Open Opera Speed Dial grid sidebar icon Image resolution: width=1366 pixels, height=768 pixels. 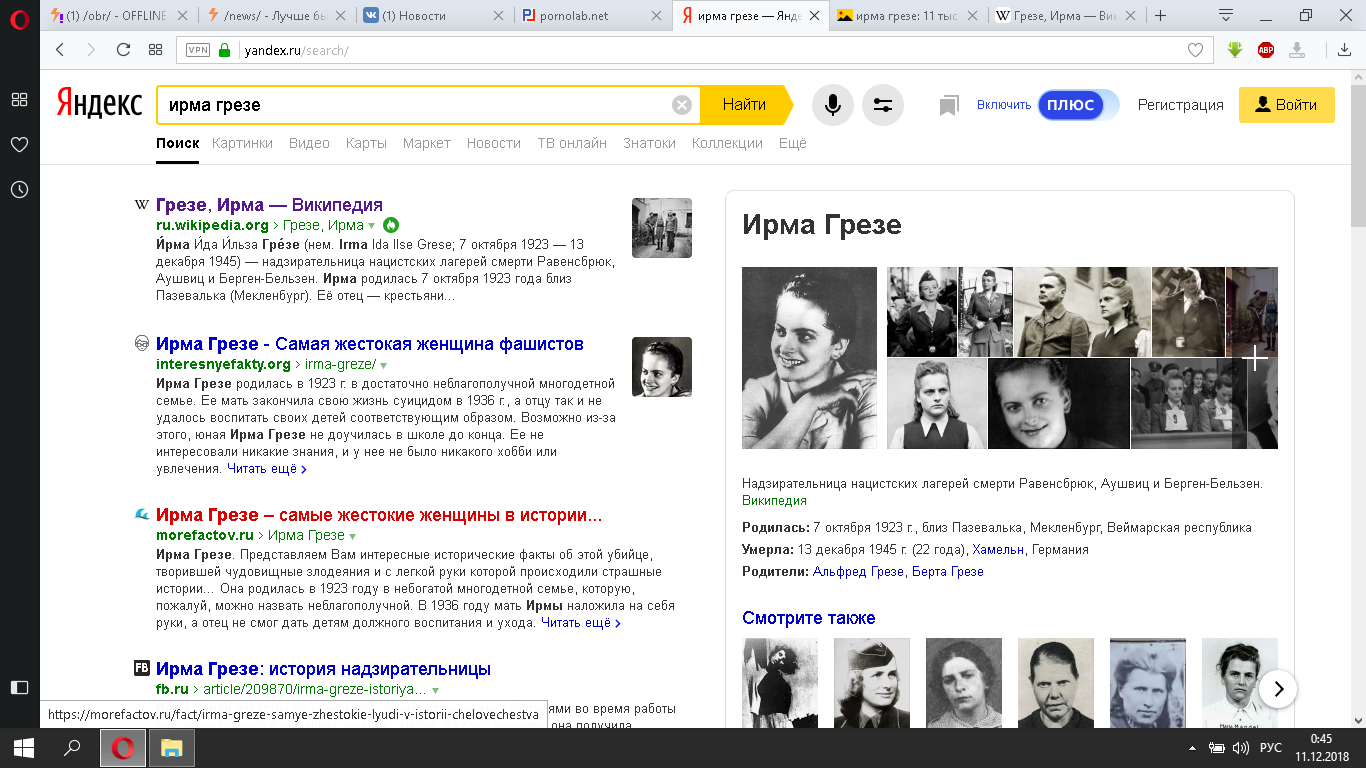19,99
